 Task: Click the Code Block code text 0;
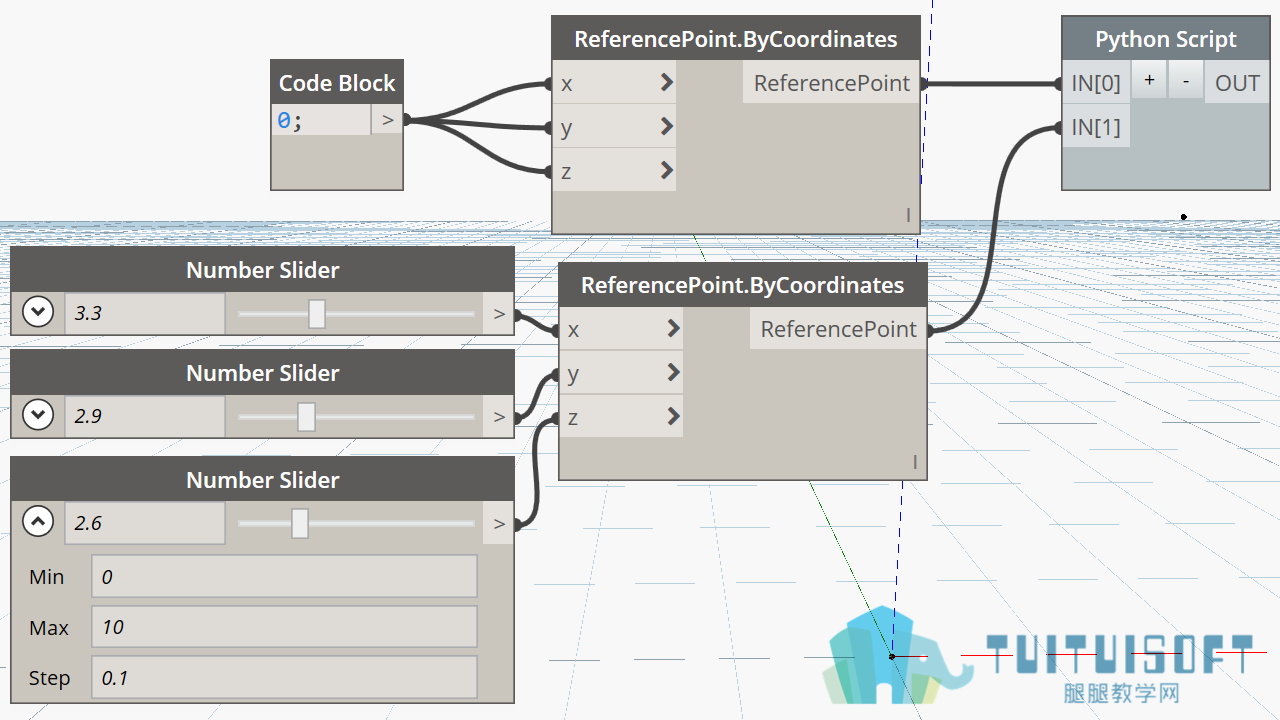tap(289, 120)
